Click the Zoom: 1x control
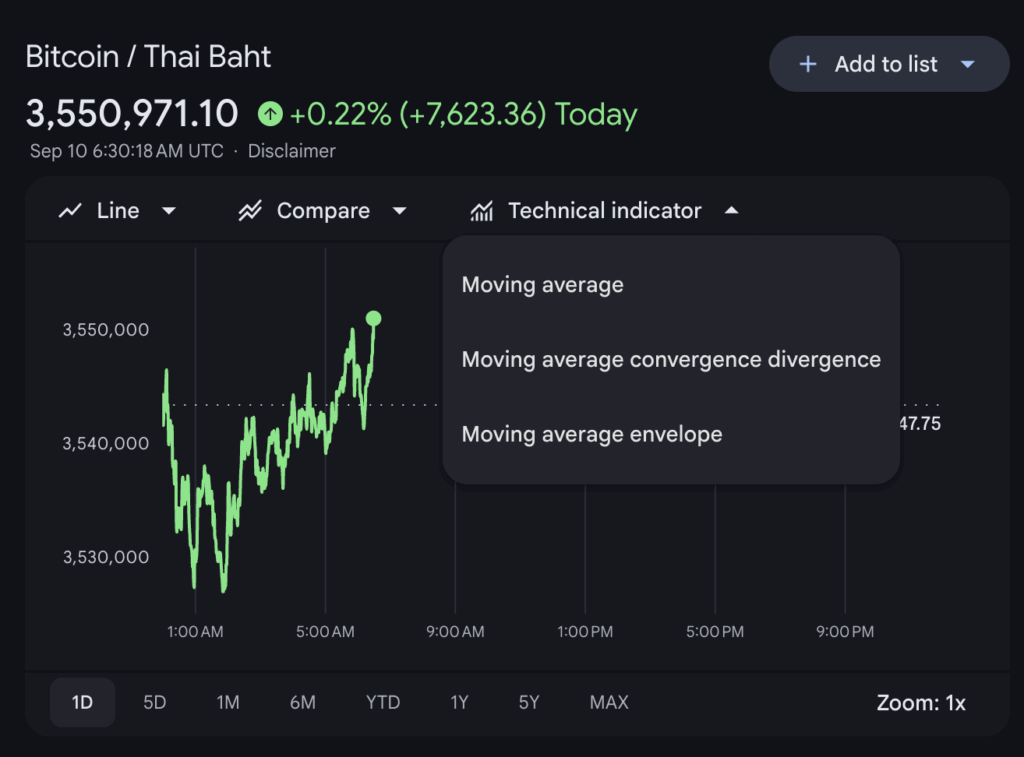This screenshot has height=757, width=1024. [x=921, y=702]
